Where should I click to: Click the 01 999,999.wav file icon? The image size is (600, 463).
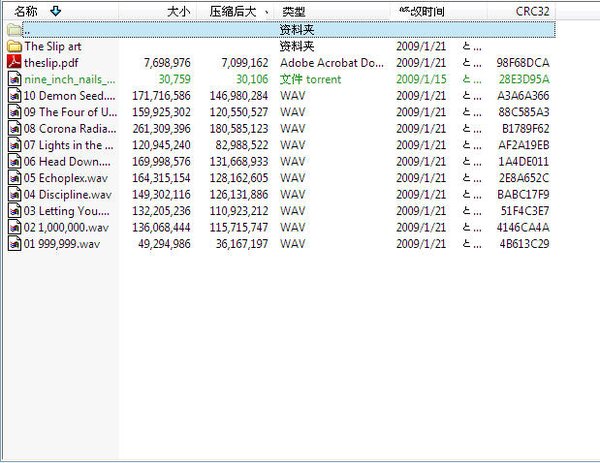15,244
